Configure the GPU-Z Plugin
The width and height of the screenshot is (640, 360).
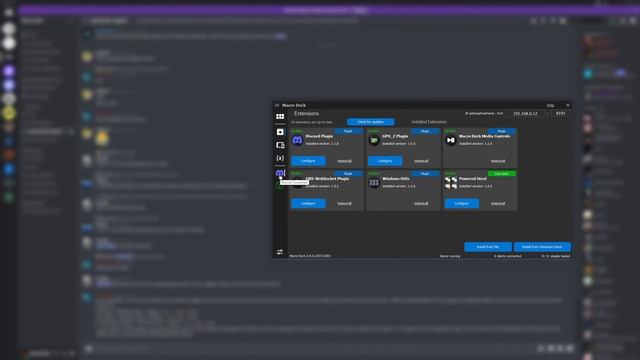tap(385, 161)
